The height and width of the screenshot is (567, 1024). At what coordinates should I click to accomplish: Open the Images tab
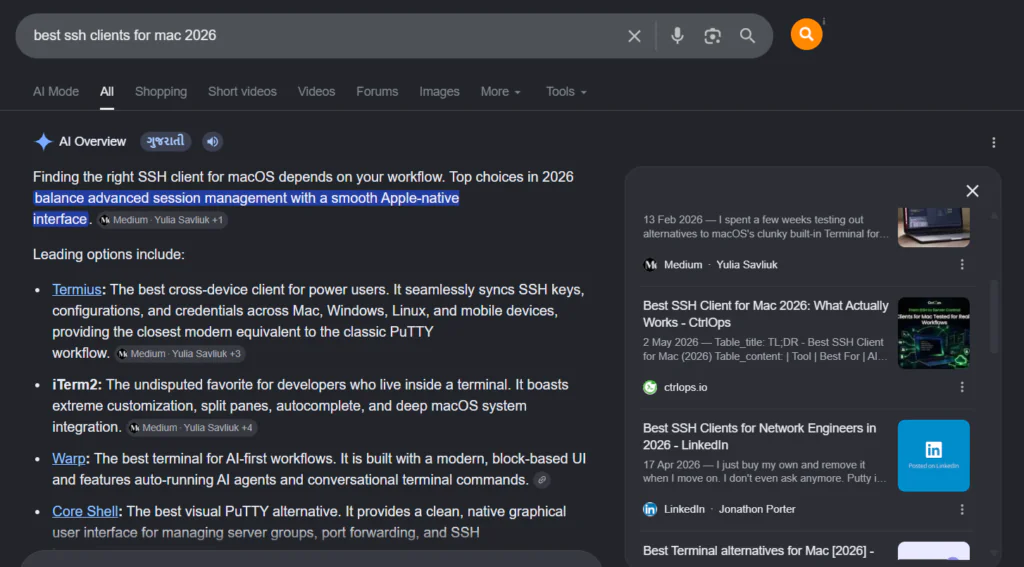point(439,92)
